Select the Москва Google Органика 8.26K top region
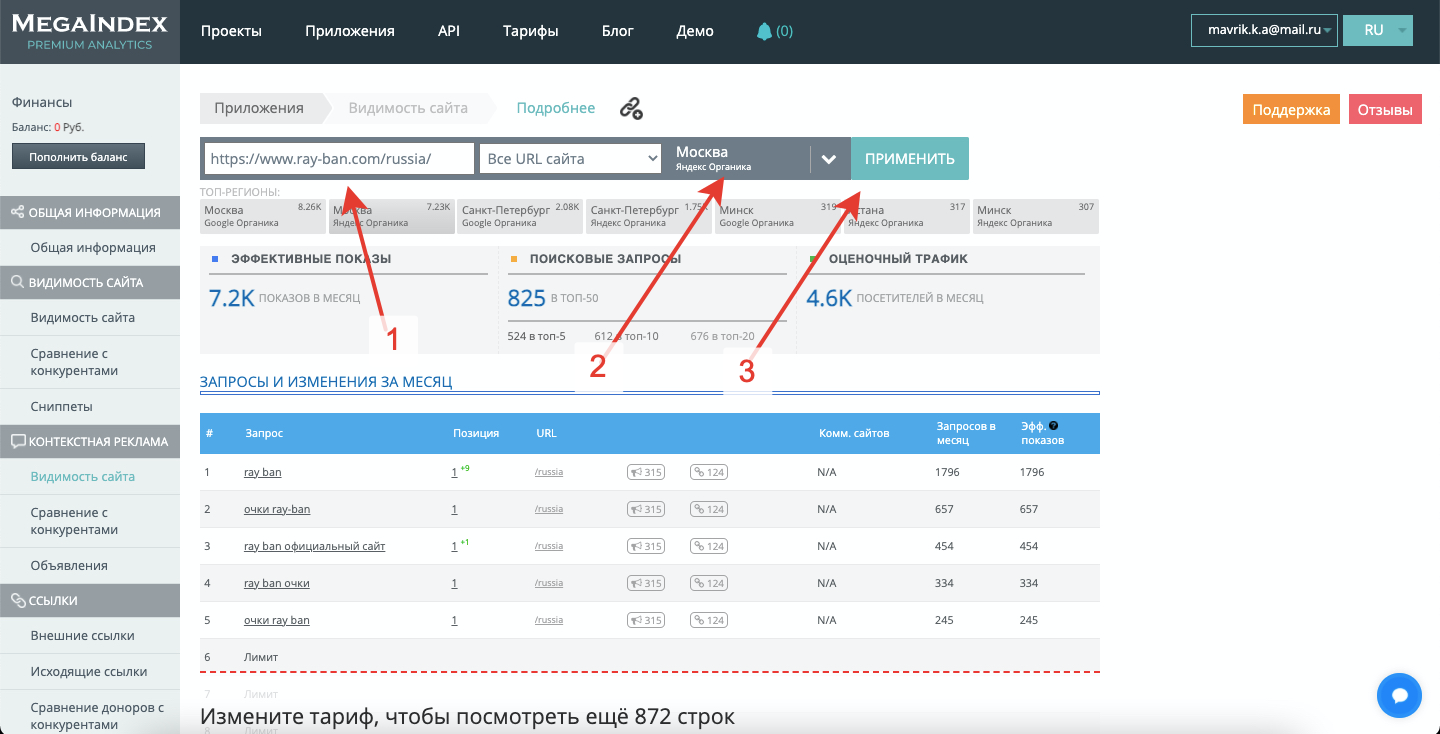The width and height of the screenshot is (1440, 734). pos(263,216)
